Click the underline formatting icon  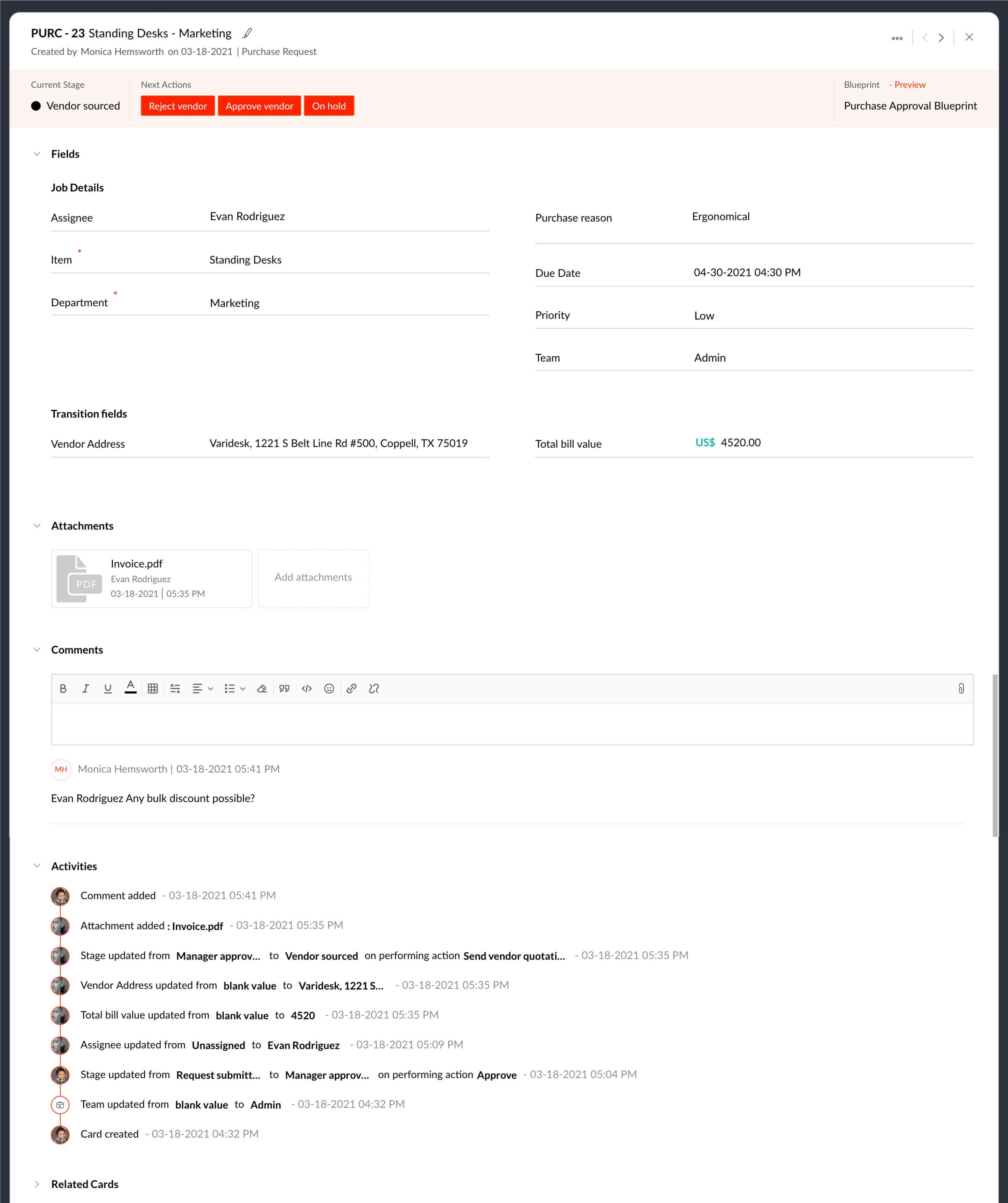(x=109, y=688)
